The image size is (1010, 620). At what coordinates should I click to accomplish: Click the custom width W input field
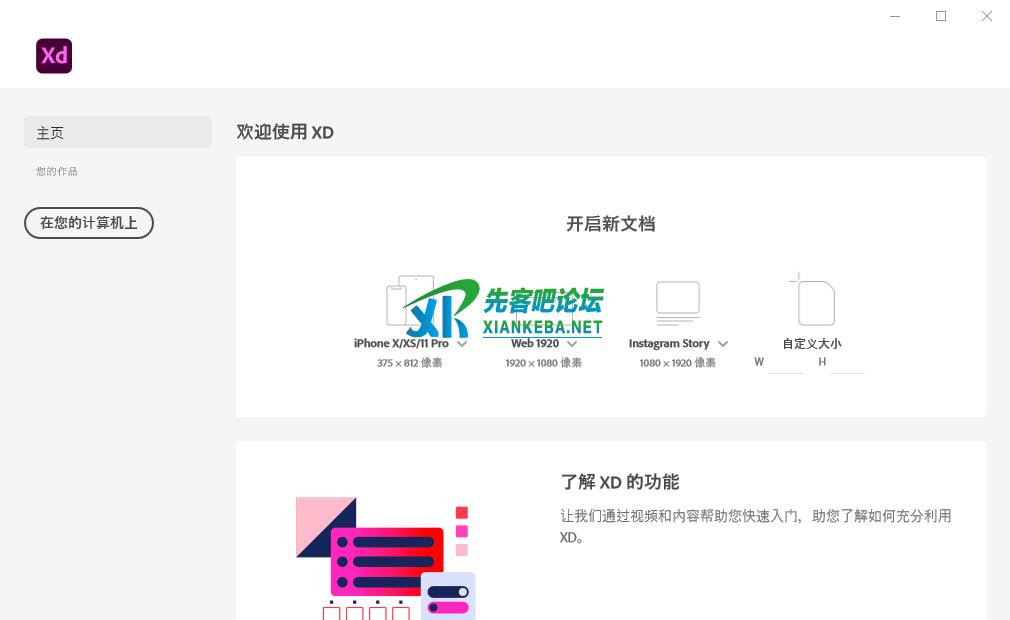tap(785, 363)
